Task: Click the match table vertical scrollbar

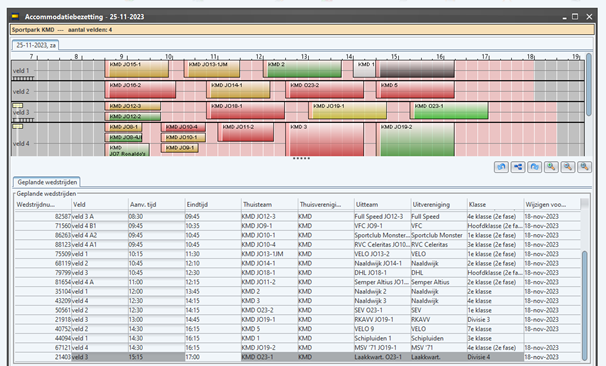Action: (584, 286)
